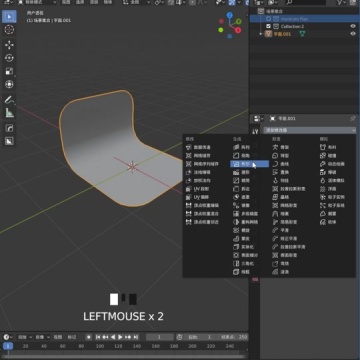Toggle Collection 2 exclude checkbox
Viewport: 360px width, 360px height.
coord(269,26)
